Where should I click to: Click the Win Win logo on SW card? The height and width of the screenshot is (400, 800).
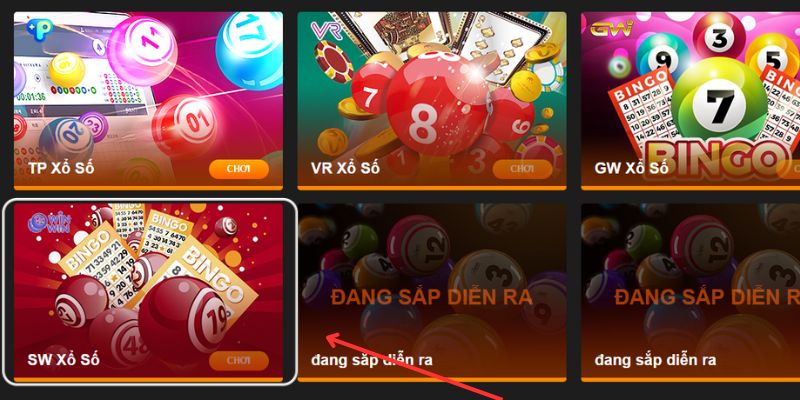click(x=49, y=223)
